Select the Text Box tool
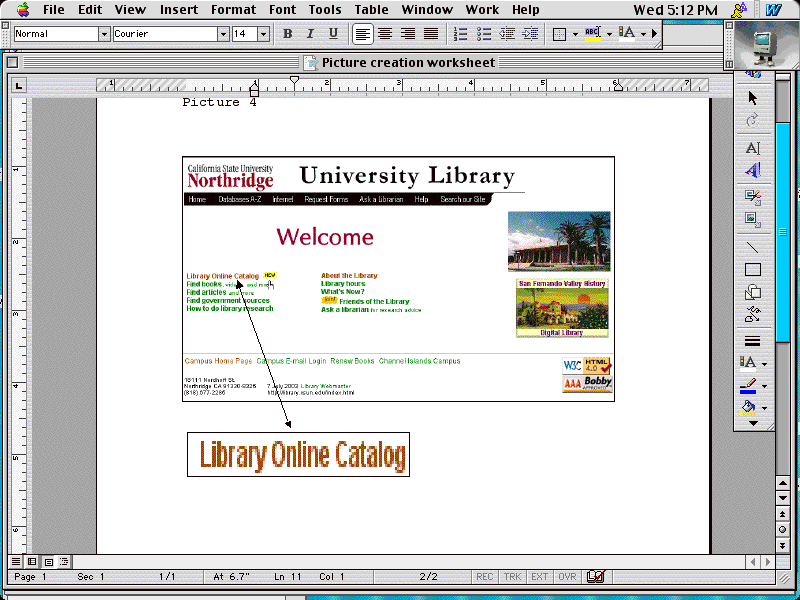The height and width of the screenshot is (600, 800). [753, 148]
